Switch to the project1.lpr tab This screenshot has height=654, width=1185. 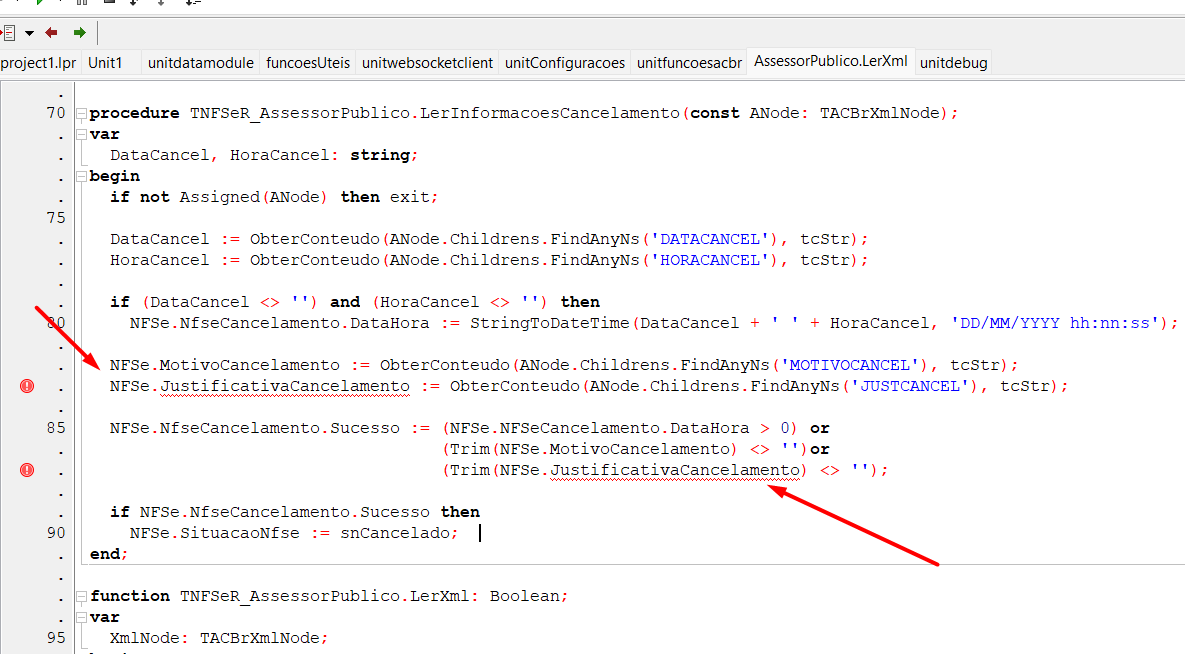point(39,63)
